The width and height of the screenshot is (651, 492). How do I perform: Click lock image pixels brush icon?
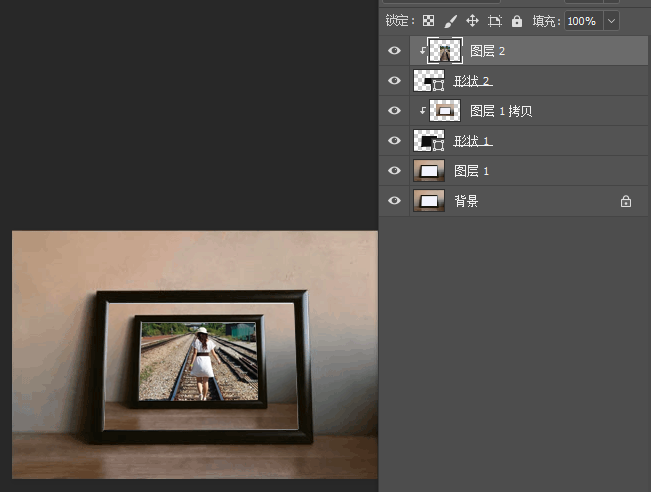[x=450, y=21]
